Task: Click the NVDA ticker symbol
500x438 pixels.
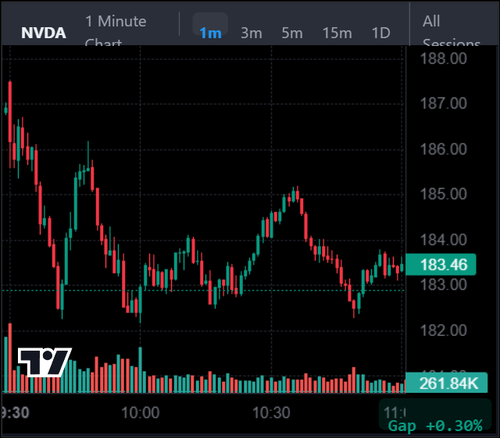Action: click(43, 33)
